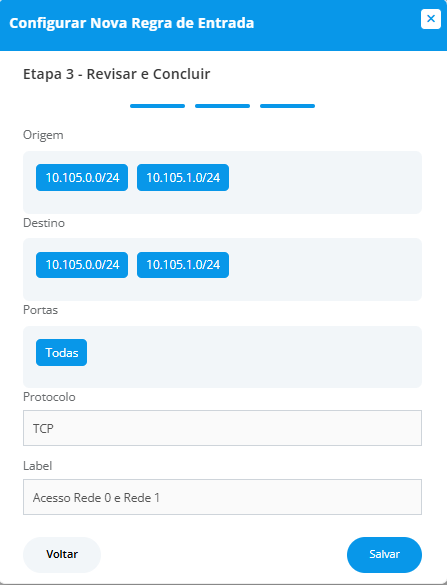Click empty space inside the Origem box
This screenshot has height=585, width=447.
pyautogui.click(x=325, y=183)
